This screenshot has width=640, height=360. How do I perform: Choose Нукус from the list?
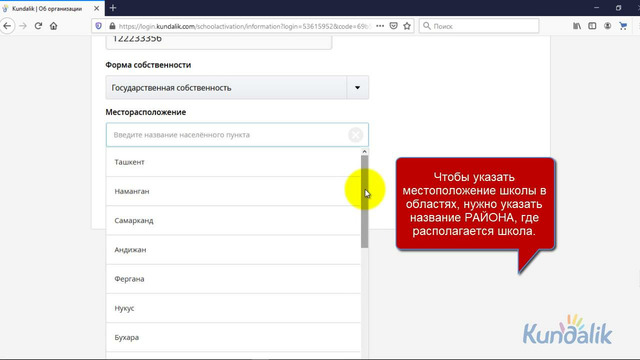point(233,308)
